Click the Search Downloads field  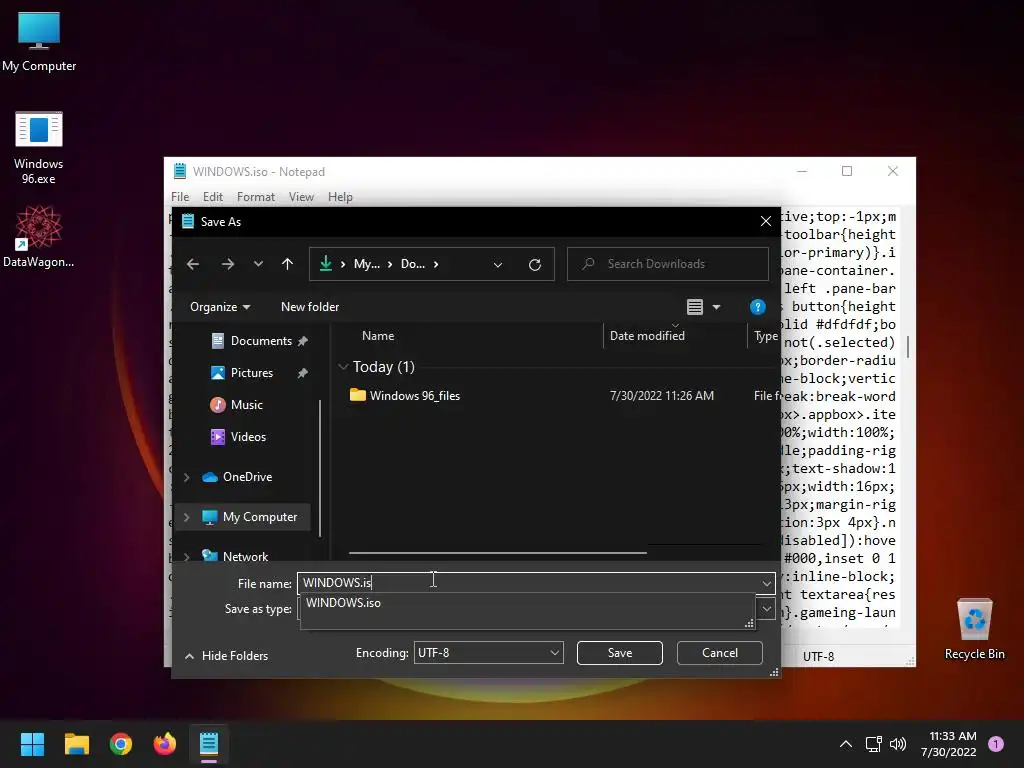(667, 264)
